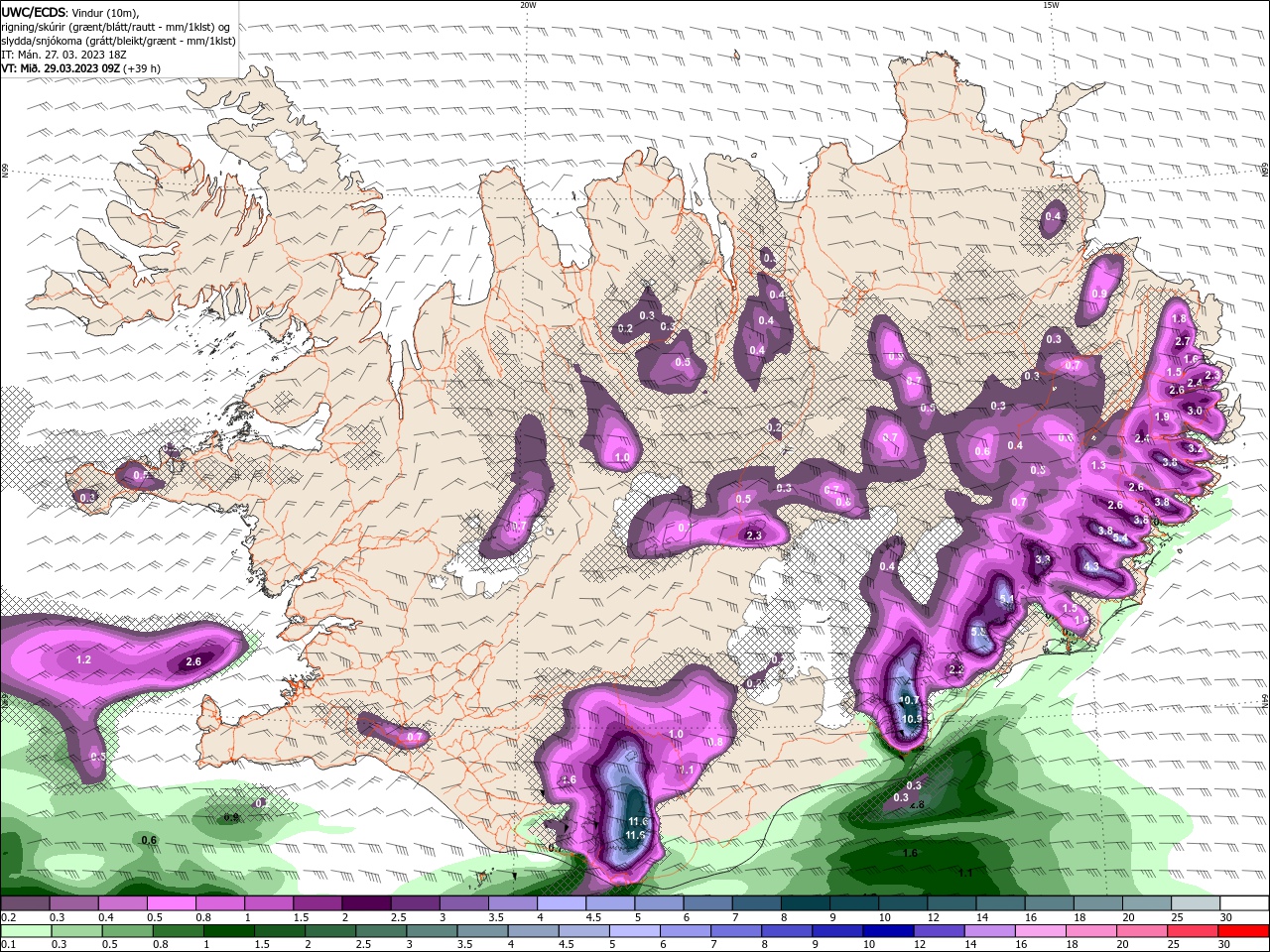1270x952 pixels.
Task: Click the '(+39 h)' forecast offset text
Action: 142,68
